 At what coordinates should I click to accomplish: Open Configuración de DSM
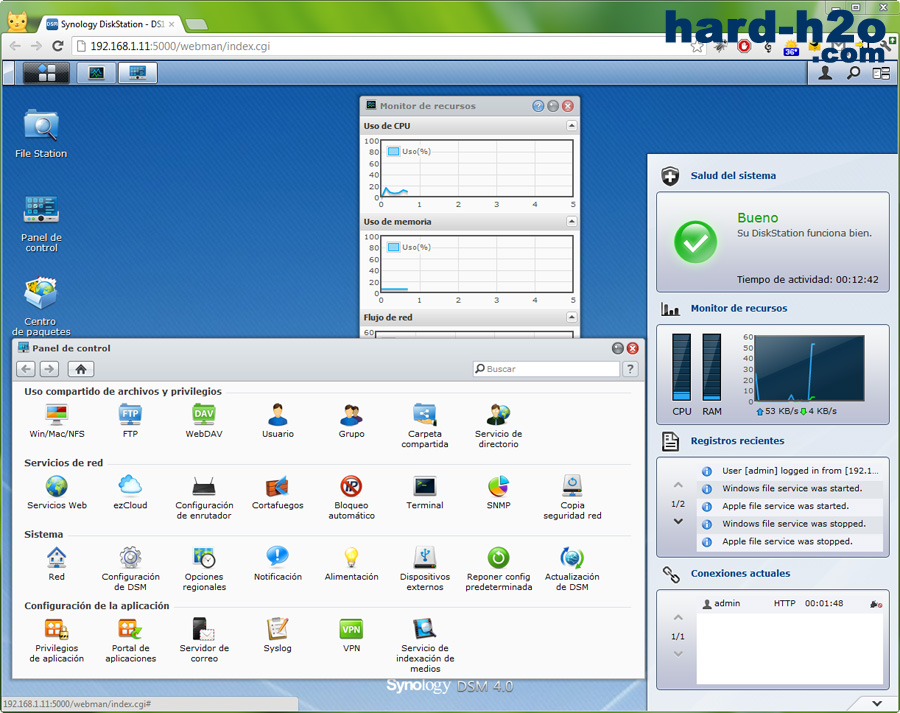click(130, 568)
